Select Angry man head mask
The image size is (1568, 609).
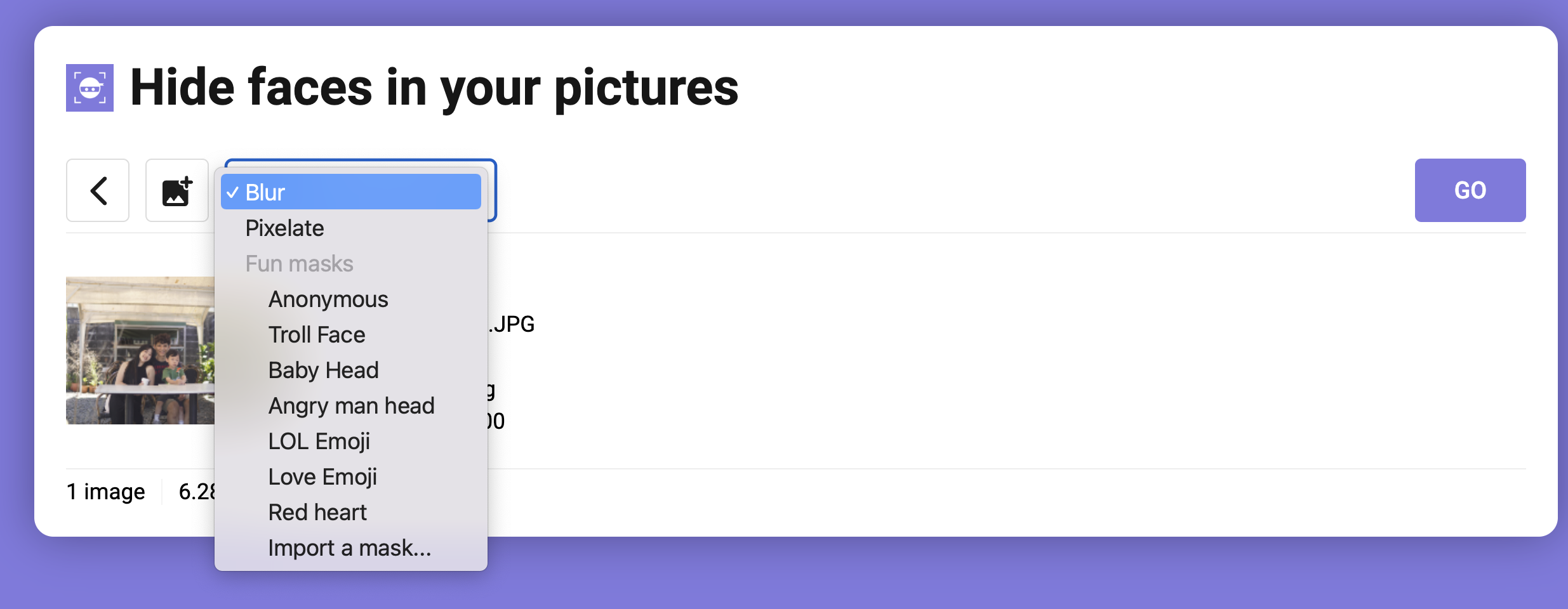point(351,406)
